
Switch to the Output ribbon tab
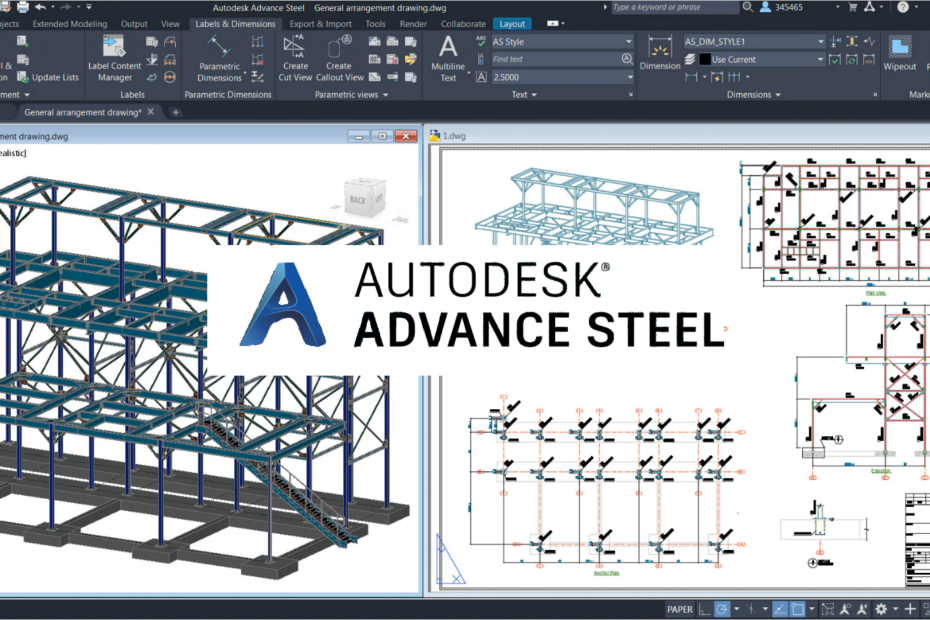pos(134,24)
